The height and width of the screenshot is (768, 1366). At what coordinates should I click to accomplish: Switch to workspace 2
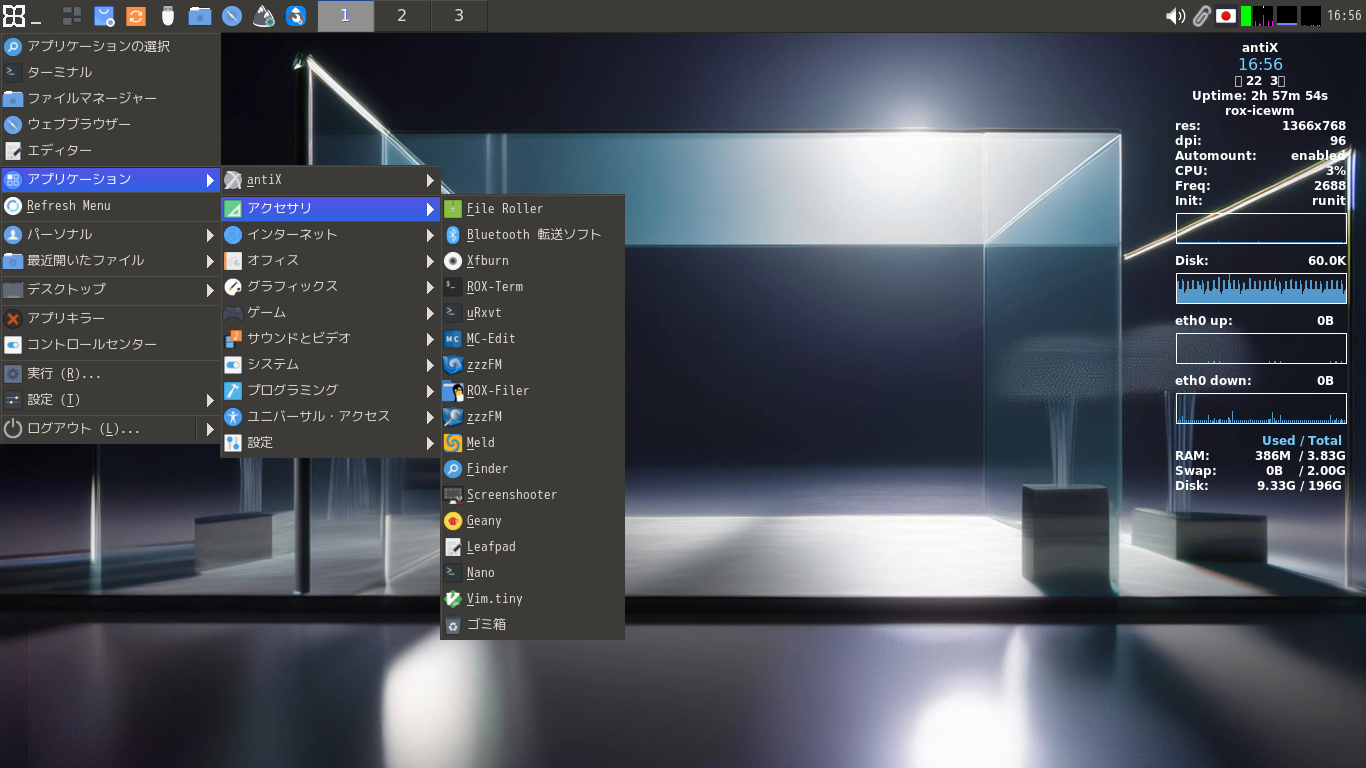402,16
